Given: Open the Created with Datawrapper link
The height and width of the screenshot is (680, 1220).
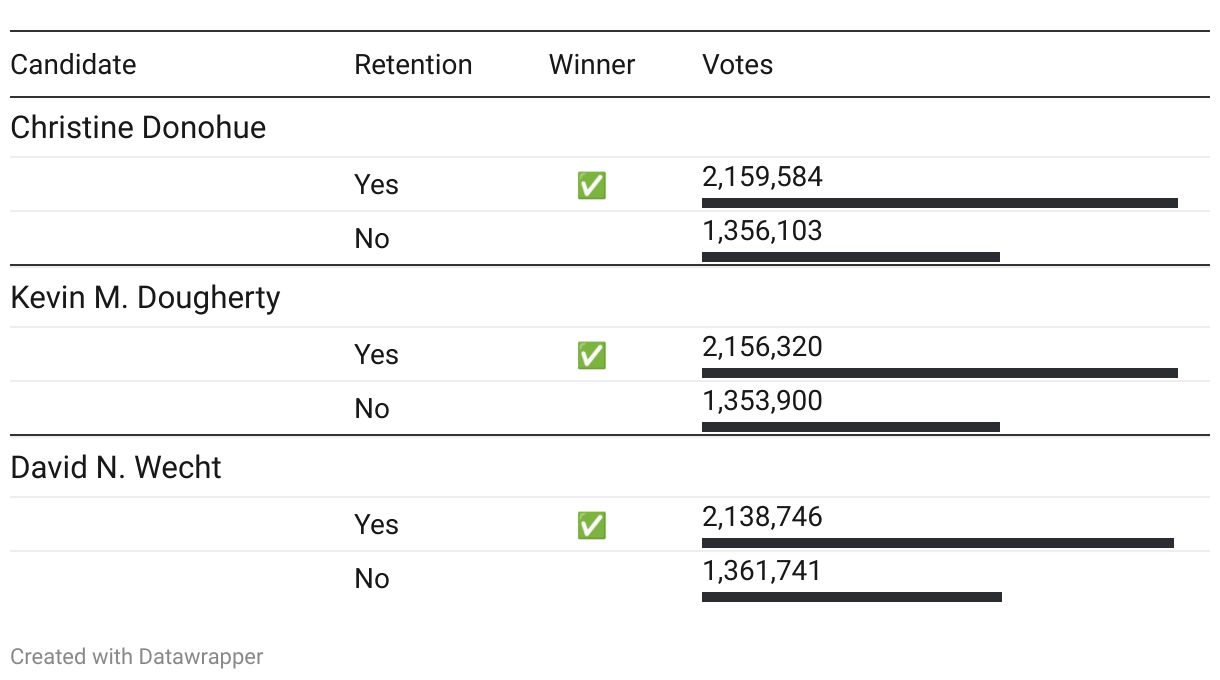Looking at the screenshot, I should (x=137, y=657).
